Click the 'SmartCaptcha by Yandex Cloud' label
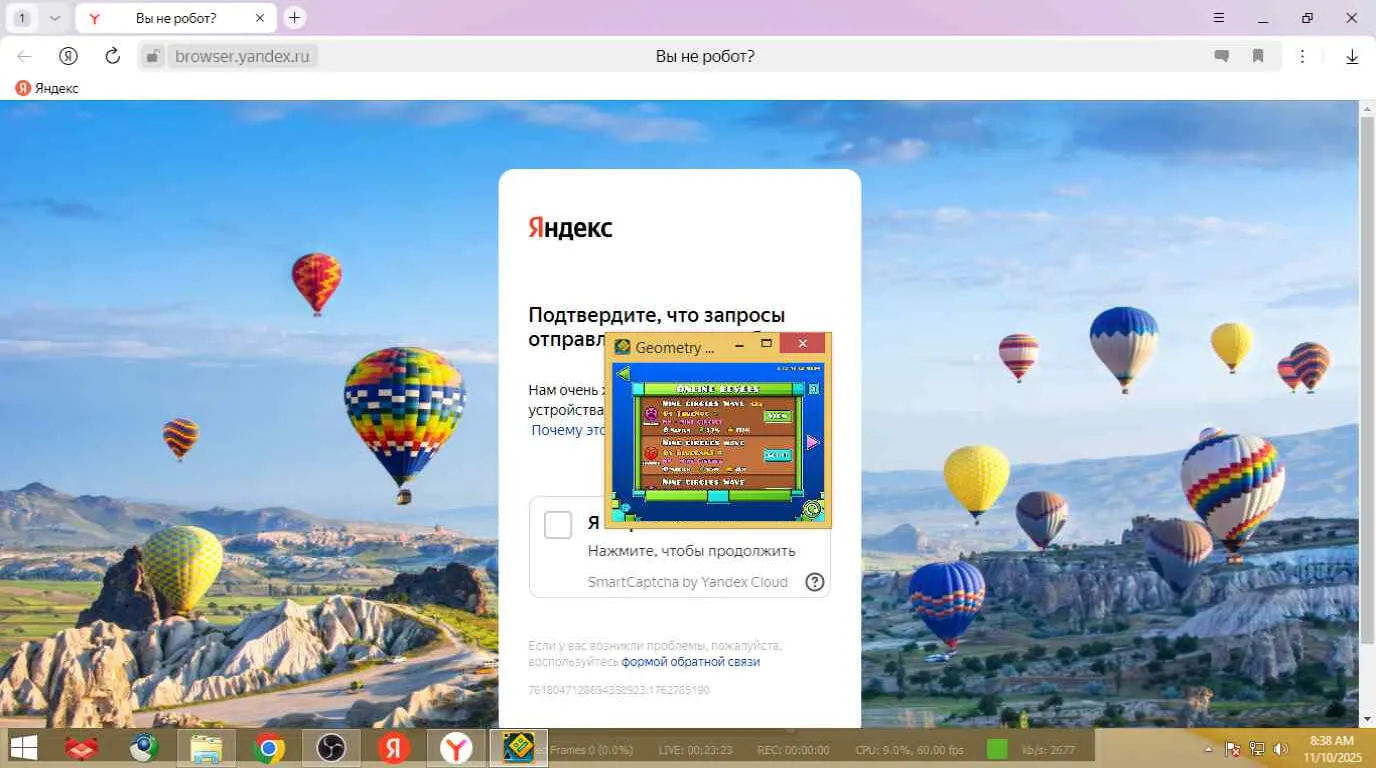 (x=687, y=582)
